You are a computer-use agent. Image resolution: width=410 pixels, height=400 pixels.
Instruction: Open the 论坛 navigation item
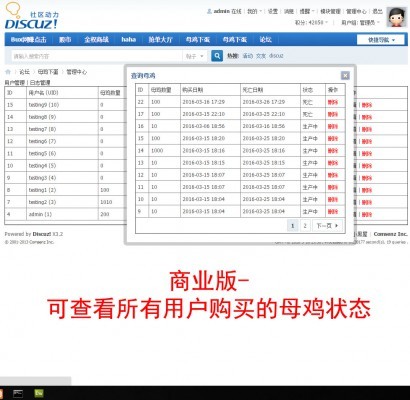265,39
